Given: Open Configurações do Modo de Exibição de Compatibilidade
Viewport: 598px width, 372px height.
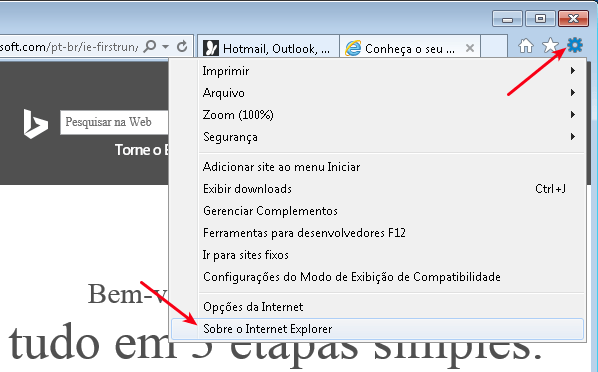Looking at the screenshot, I should 377,277.
